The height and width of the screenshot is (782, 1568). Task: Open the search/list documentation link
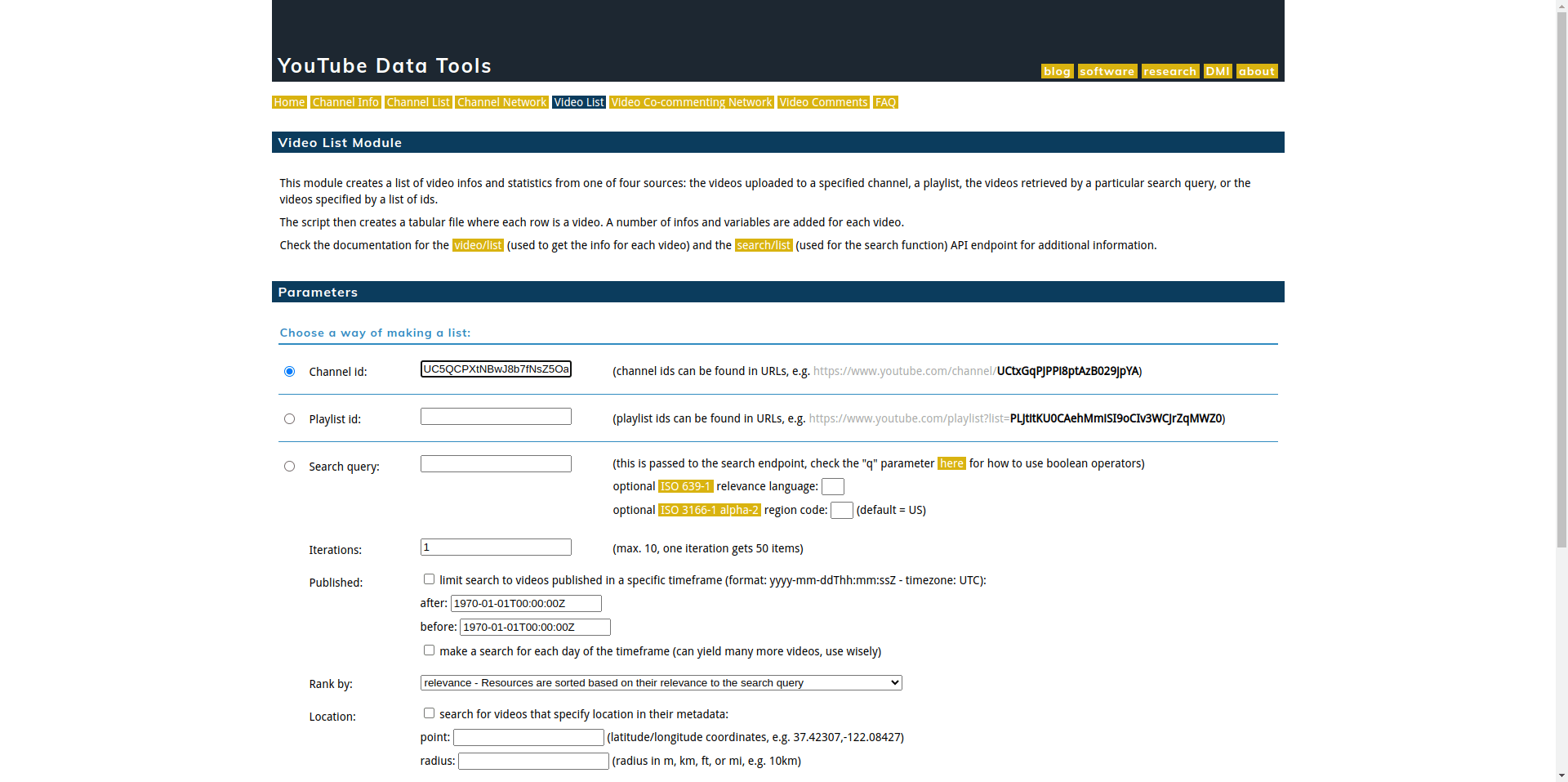pyautogui.click(x=763, y=244)
